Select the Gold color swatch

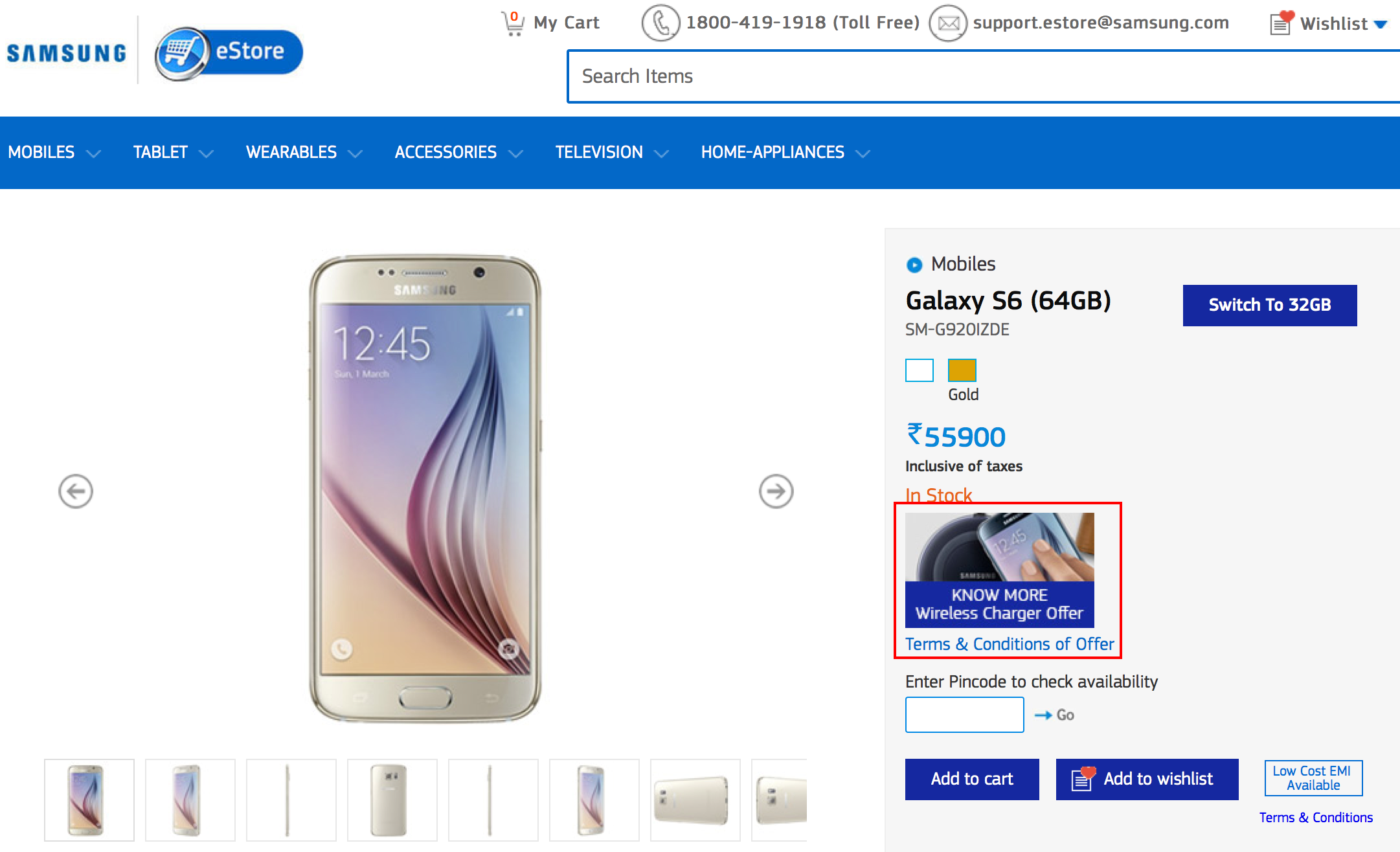pos(962,370)
